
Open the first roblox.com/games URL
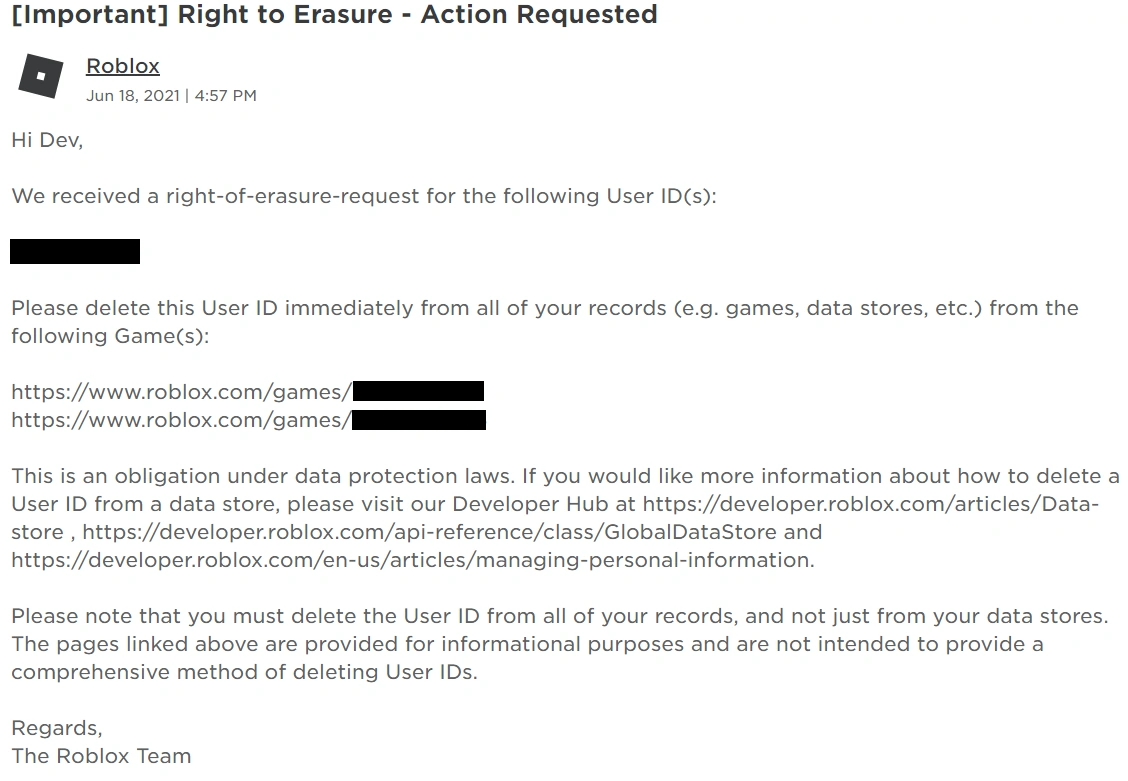click(x=181, y=392)
